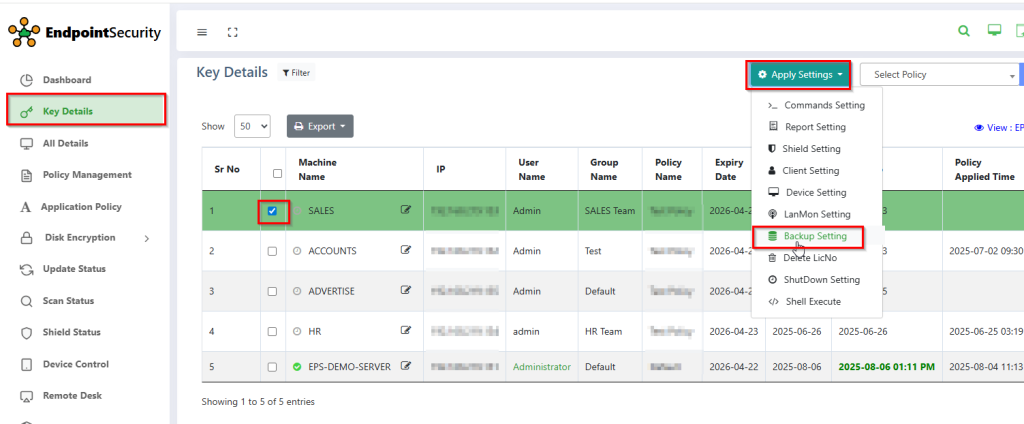Select Shield Setting menu entry
Viewport: 1024px width, 424px height.
pyautogui.click(x=810, y=149)
